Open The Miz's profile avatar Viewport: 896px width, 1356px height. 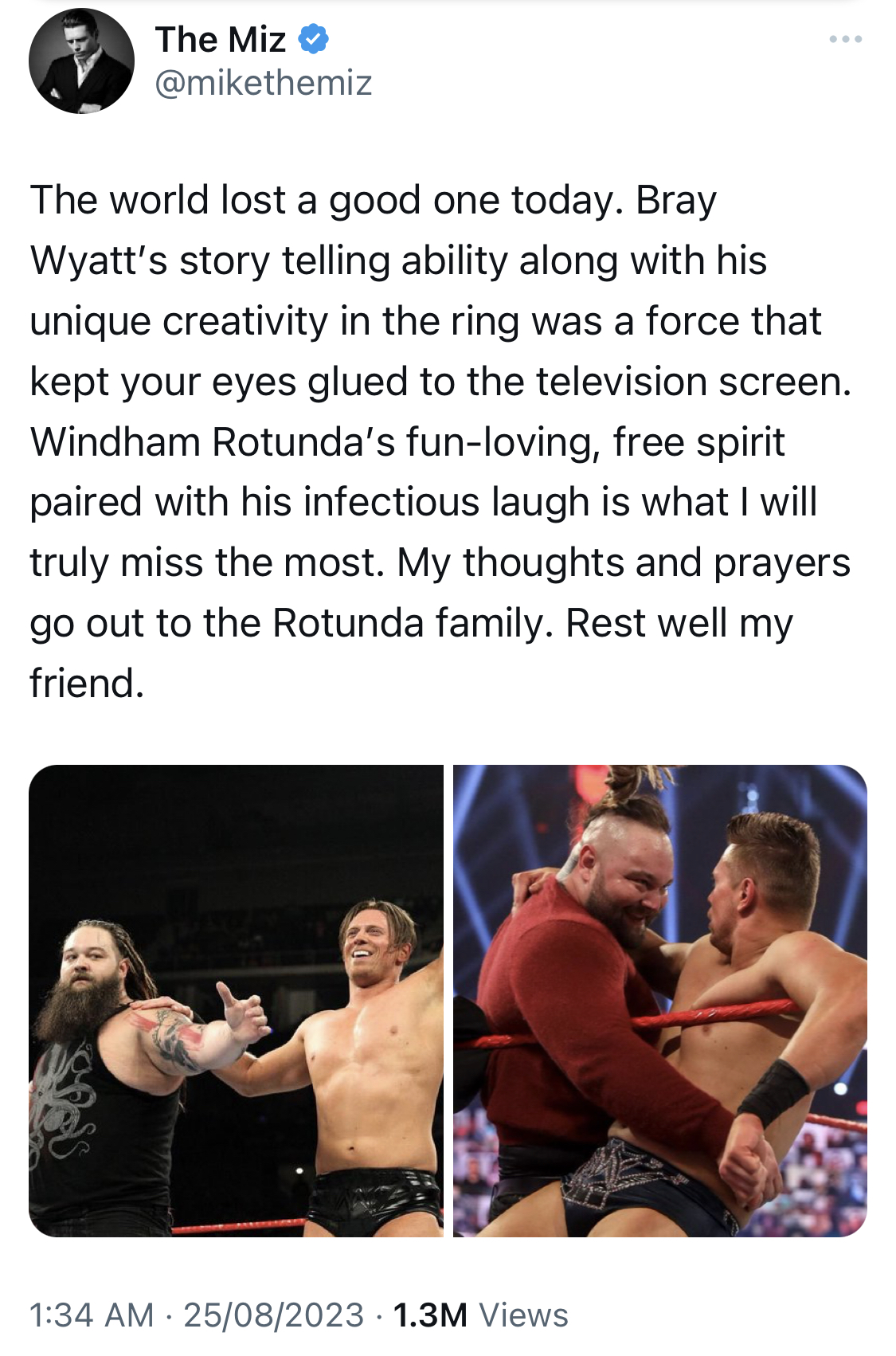pyautogui.click(x=81, y=61)
